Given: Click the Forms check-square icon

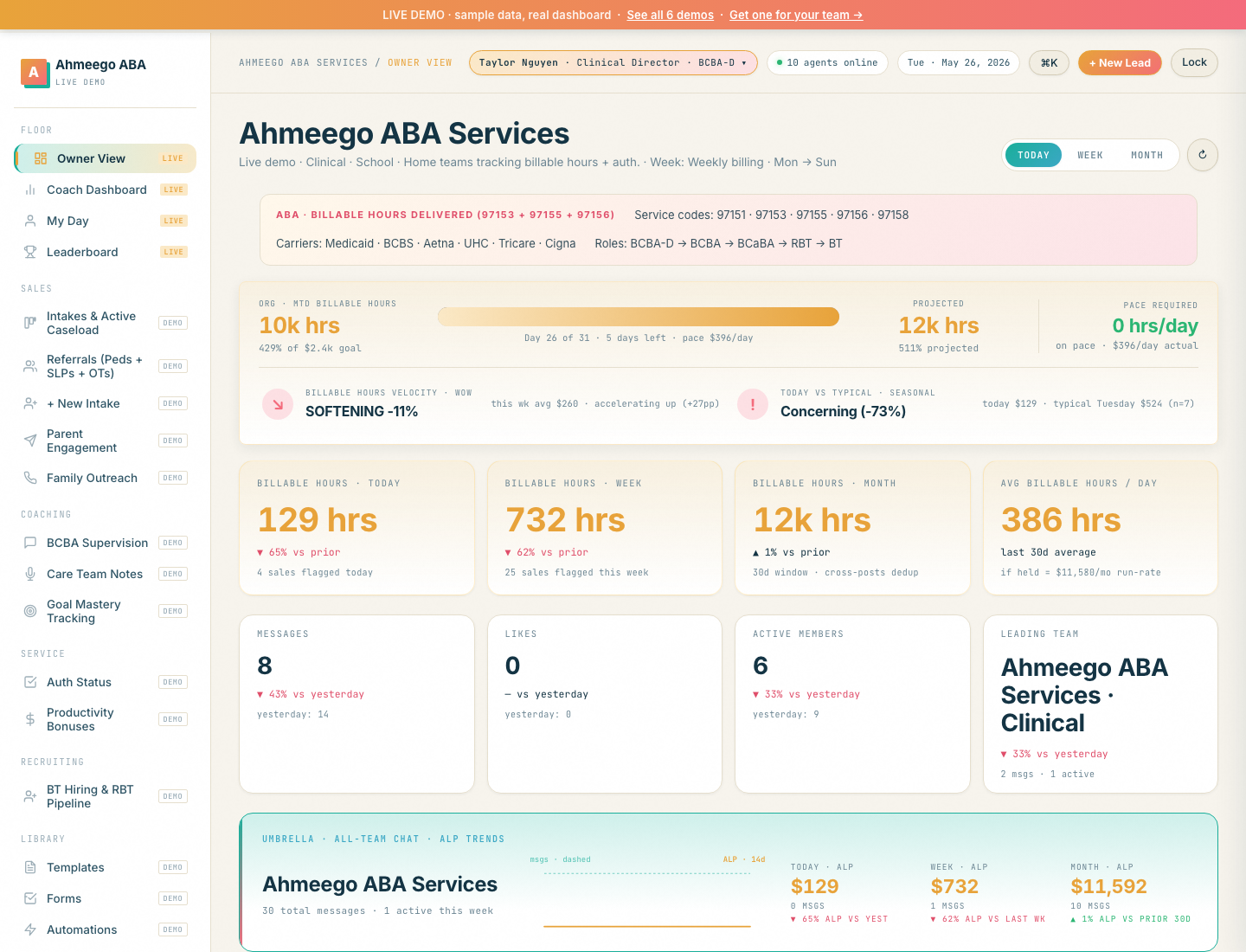Looking at the screenshot, I should (30, 898).
